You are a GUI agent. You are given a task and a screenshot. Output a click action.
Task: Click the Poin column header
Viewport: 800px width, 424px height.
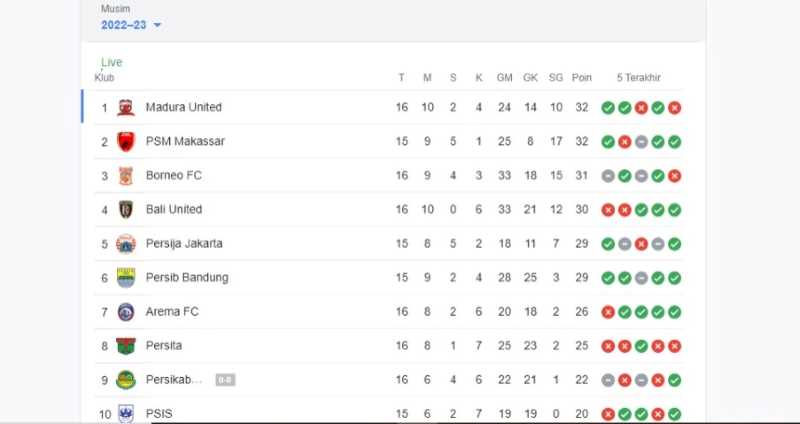pos(582,78)
